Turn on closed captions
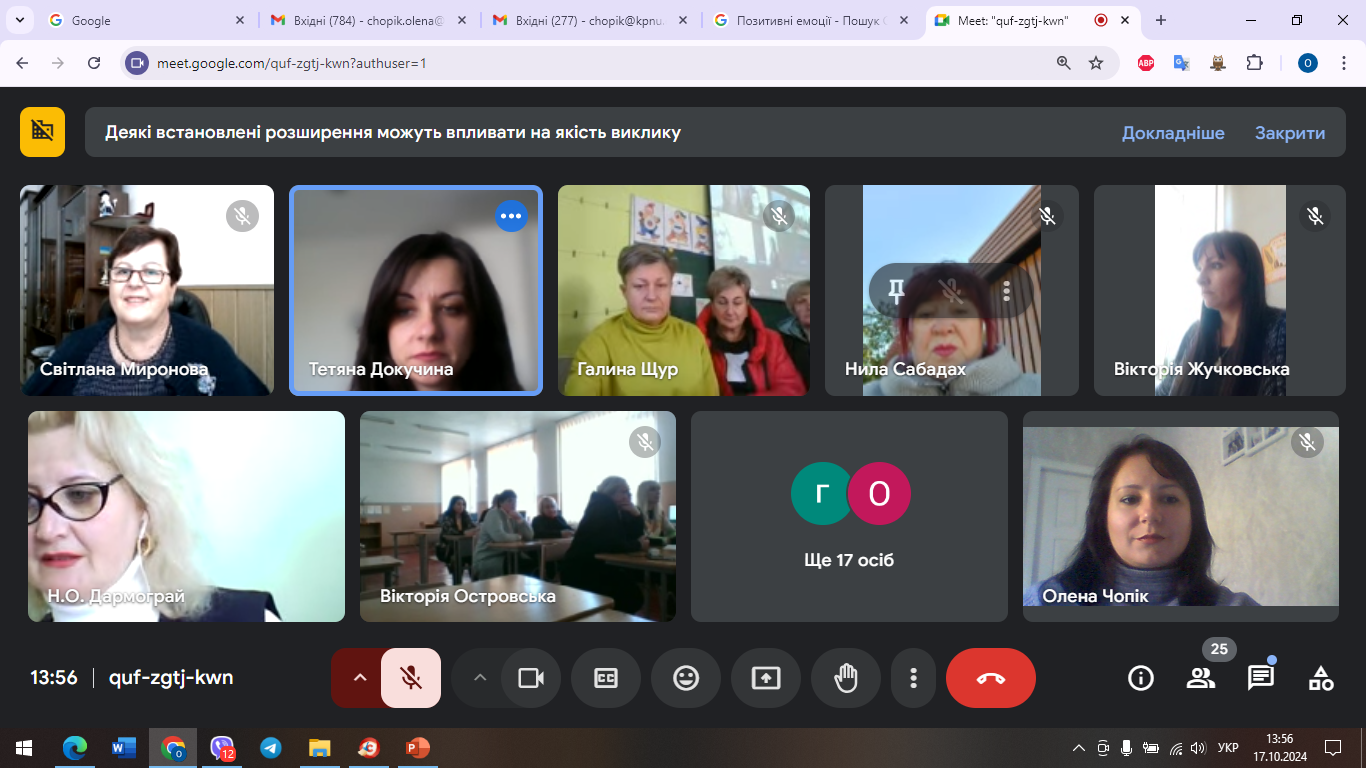1366x768 pixels. (x=606, y=678)
